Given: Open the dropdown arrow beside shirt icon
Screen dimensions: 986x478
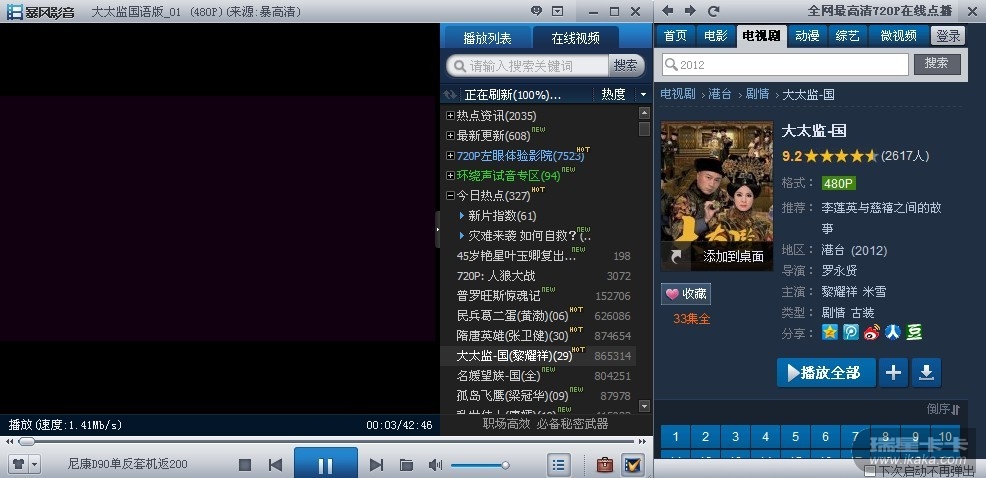Looking at the screenshot, I should click(34, 465).
